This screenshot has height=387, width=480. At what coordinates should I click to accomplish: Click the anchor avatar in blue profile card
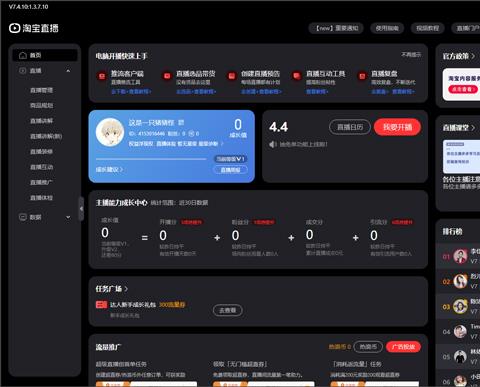[x=110, y=132]
